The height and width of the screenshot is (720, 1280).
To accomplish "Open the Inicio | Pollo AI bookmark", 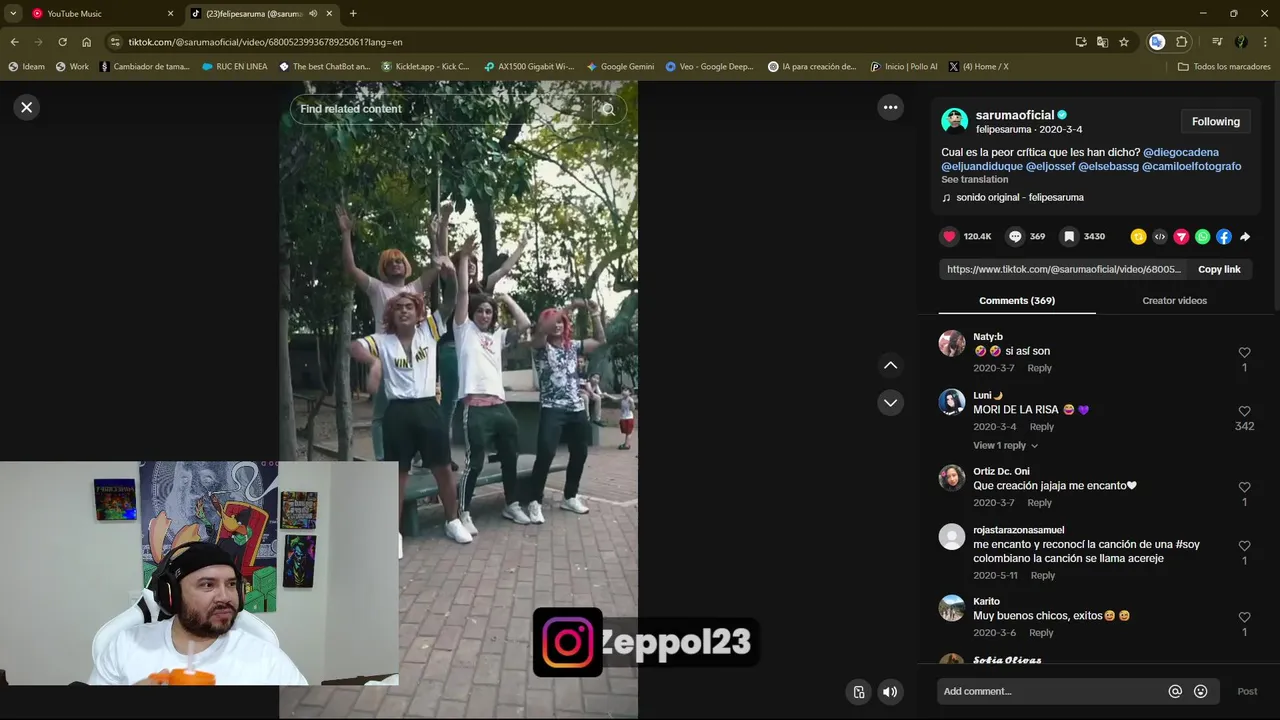I will tap(904, 67).
